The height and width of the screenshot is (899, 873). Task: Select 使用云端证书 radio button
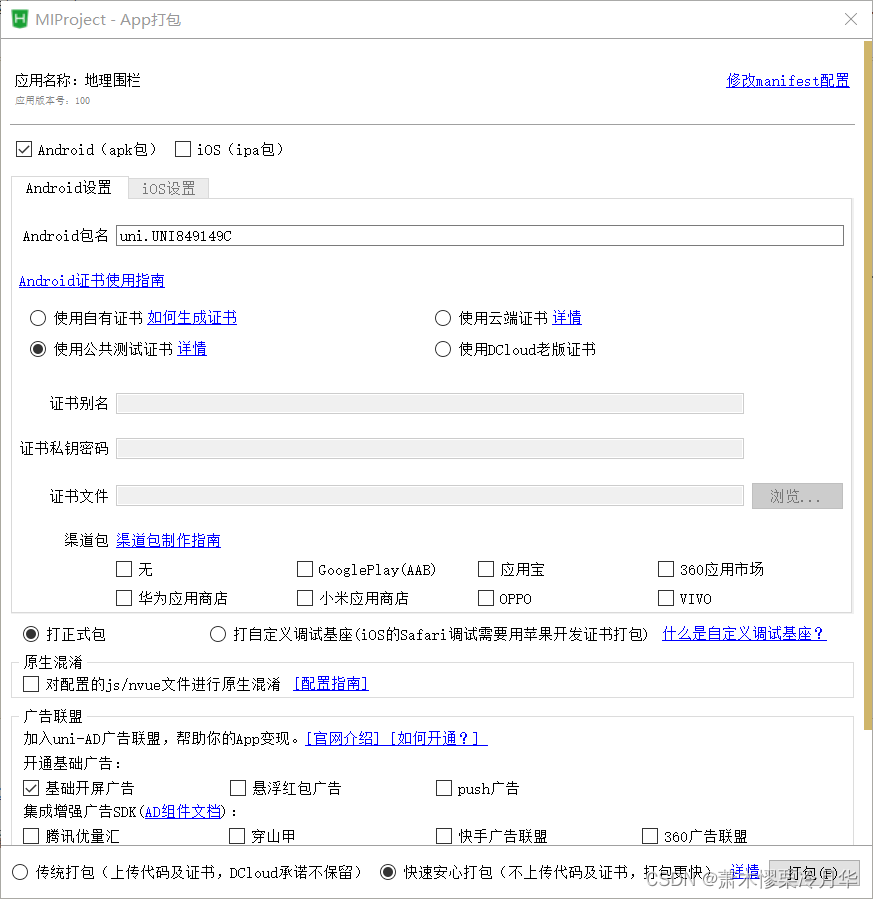[x=443, y=318]
